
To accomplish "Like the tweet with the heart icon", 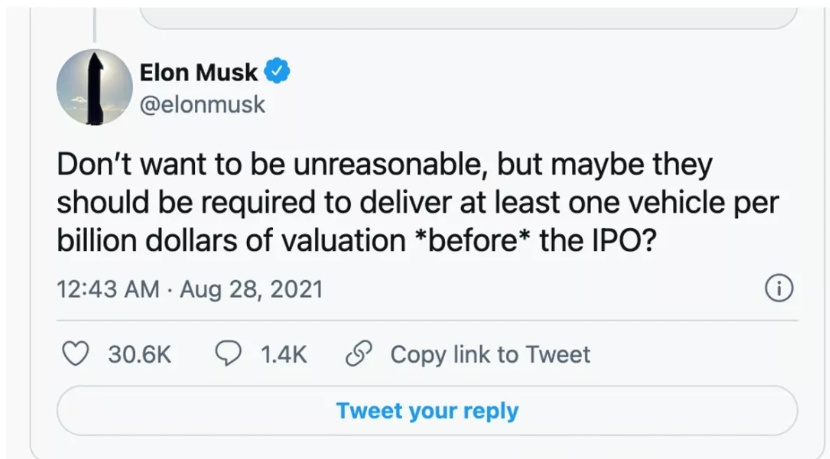I will (x=76, y=354).
